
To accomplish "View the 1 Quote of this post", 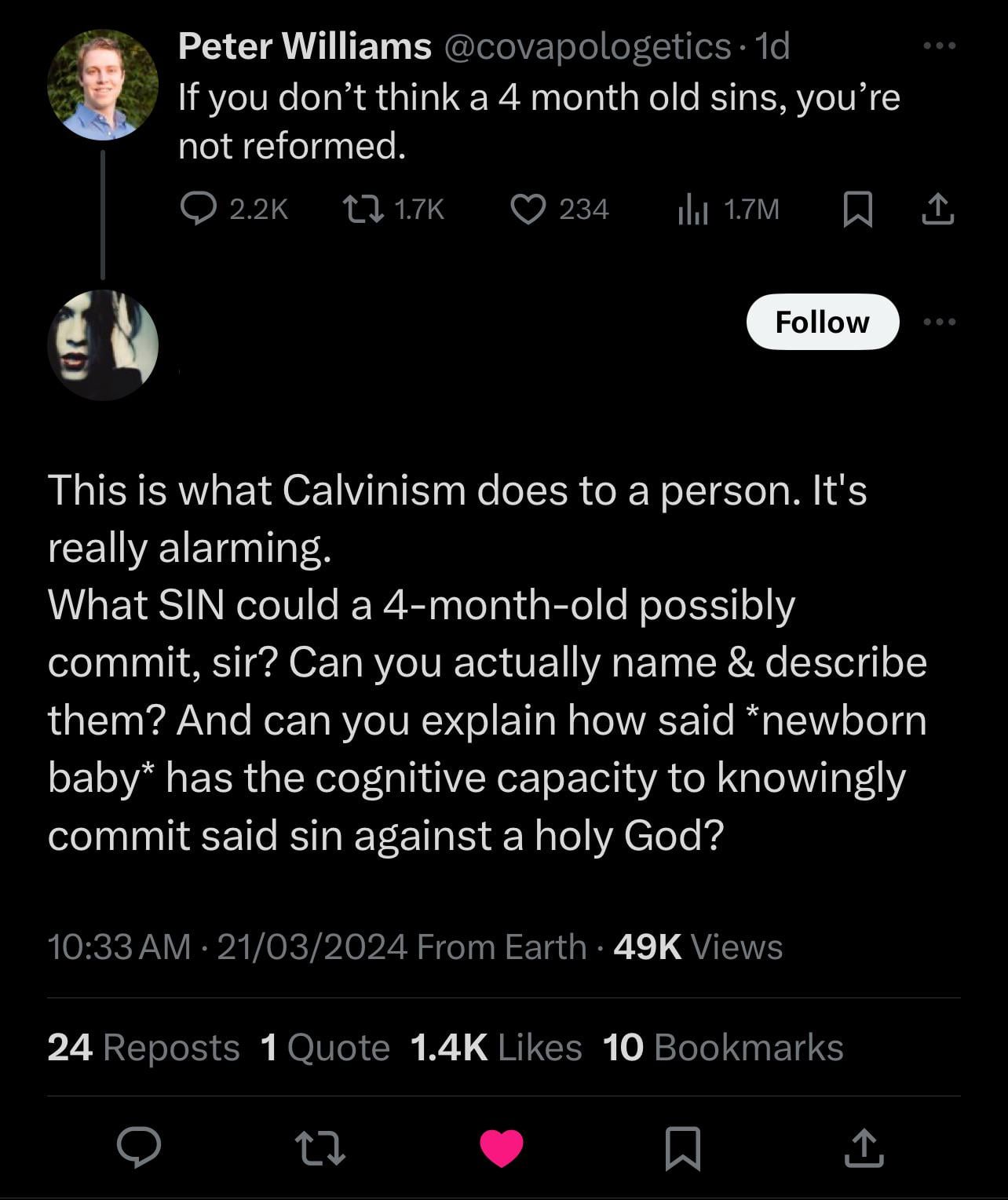I will click(x=324, y=1048).
